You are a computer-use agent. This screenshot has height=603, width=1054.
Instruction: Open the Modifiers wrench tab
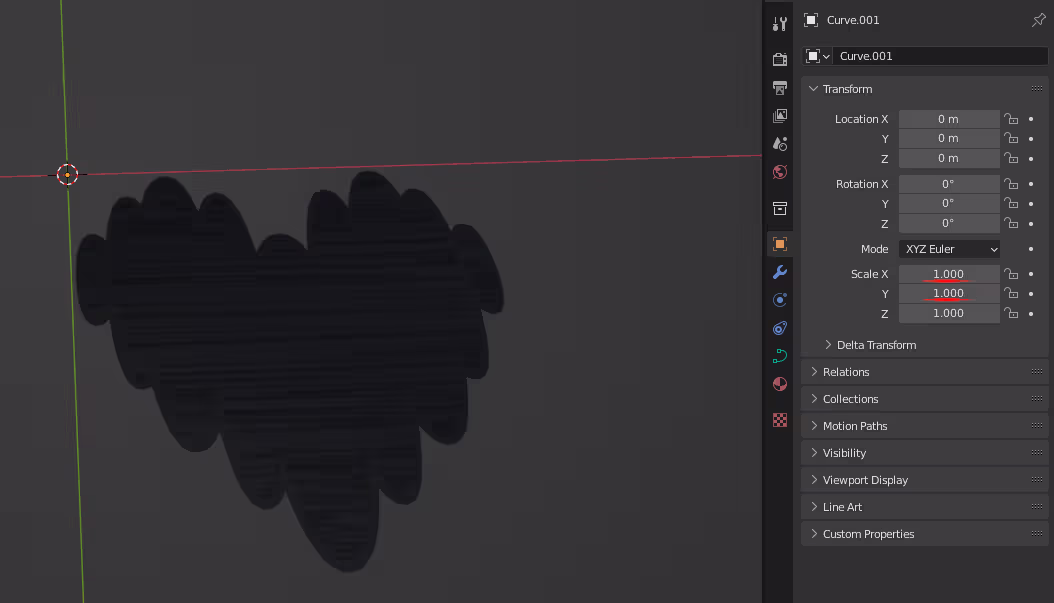click(x=780, y=272)
